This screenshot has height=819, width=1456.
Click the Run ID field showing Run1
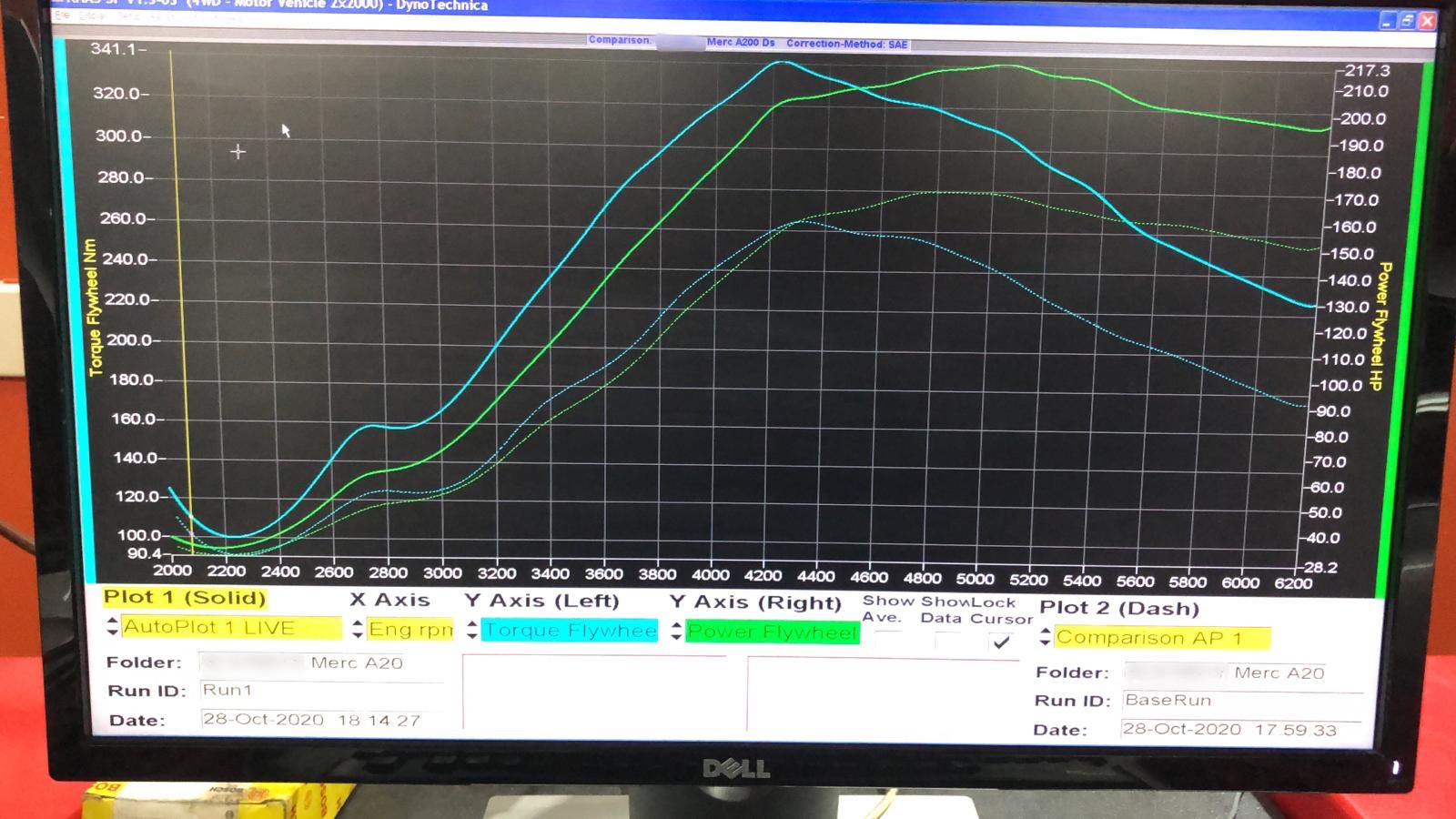pos(320,690)
